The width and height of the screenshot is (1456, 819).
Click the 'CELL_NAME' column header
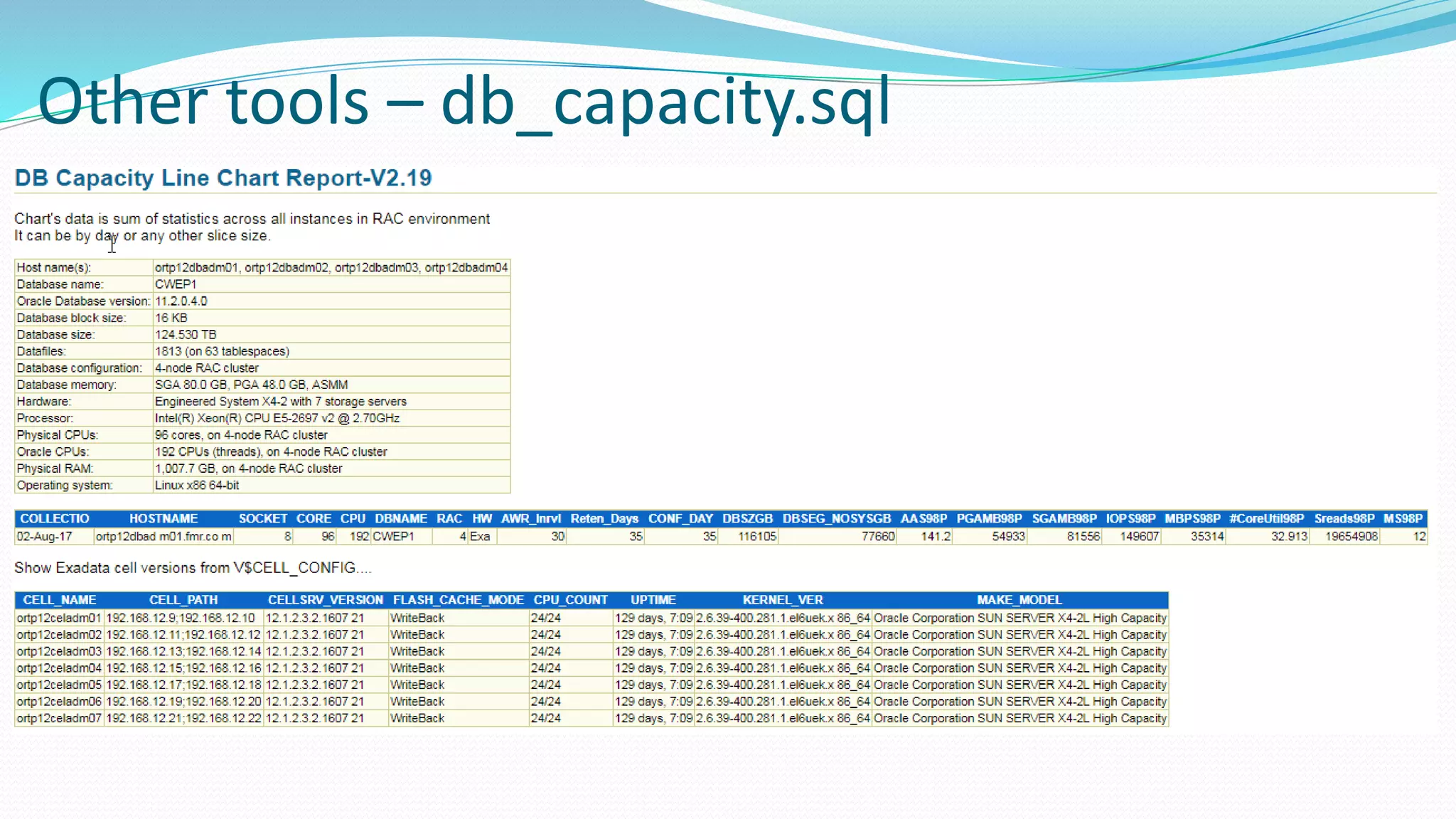click(x=60, y=600)
